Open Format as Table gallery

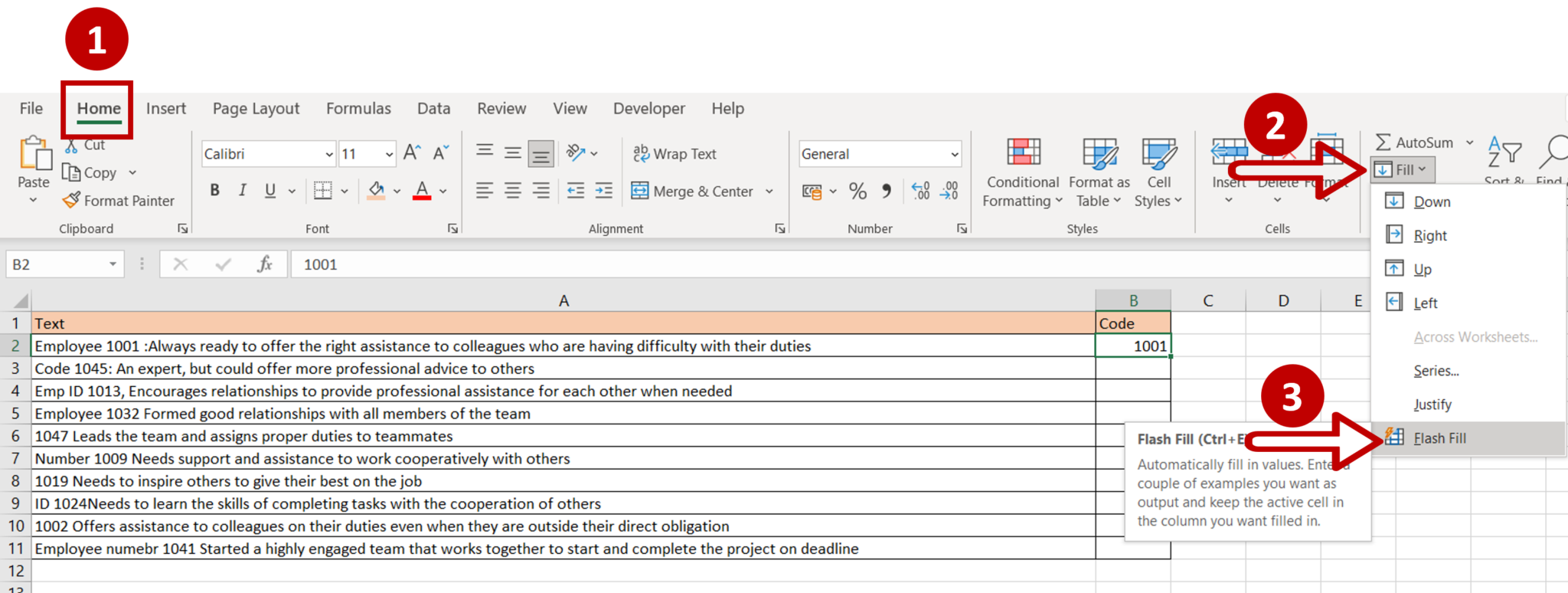point(1099,172)
